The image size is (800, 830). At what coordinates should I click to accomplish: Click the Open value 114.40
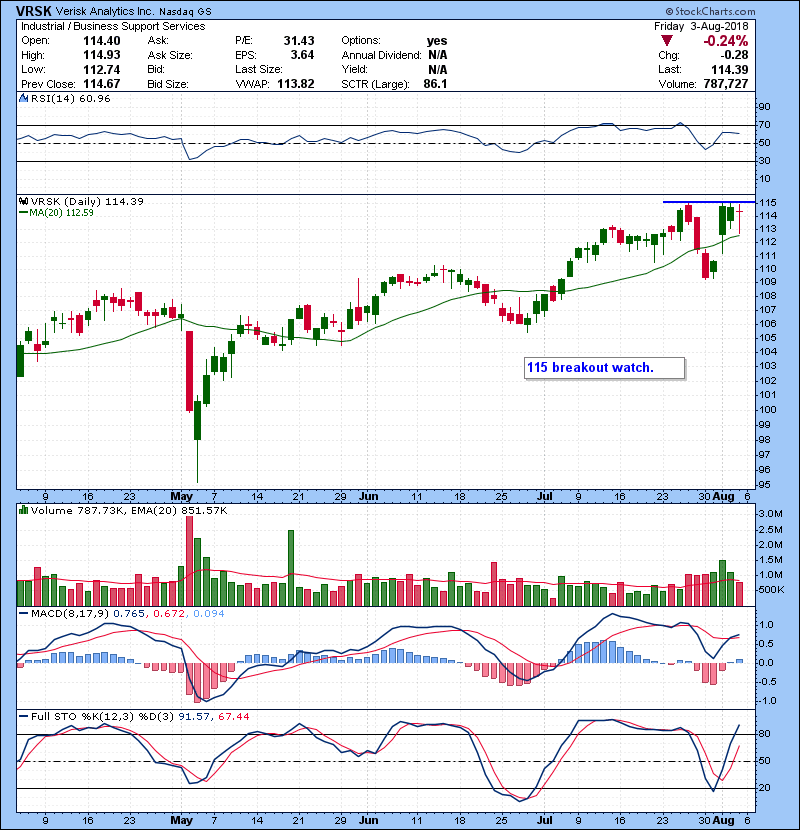coord(102,41)
